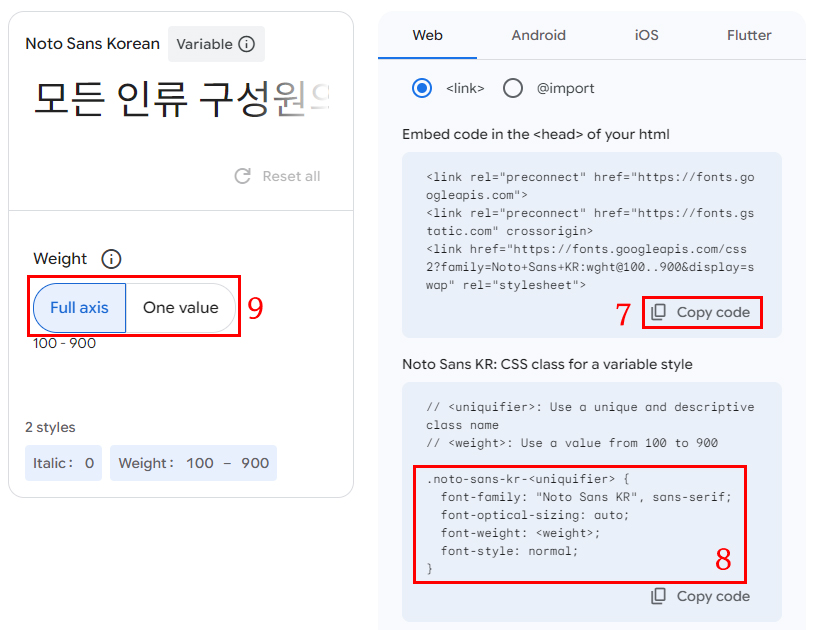Switch to the Android tab
Viewport: 817px width, 630px height.
pyautogui.click(x=538, y=35)
